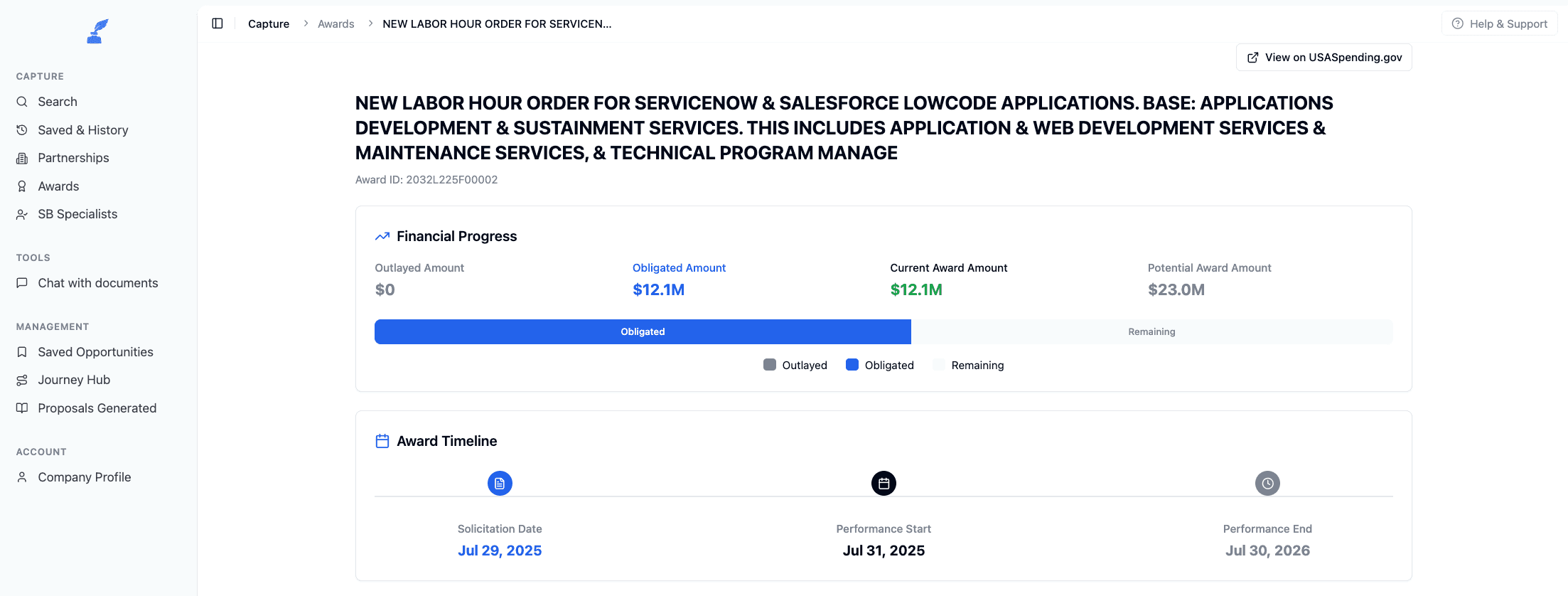Screen dimensions: 1568x596
Task: Click the Partnerships building icon
Action: click(22, 158)
